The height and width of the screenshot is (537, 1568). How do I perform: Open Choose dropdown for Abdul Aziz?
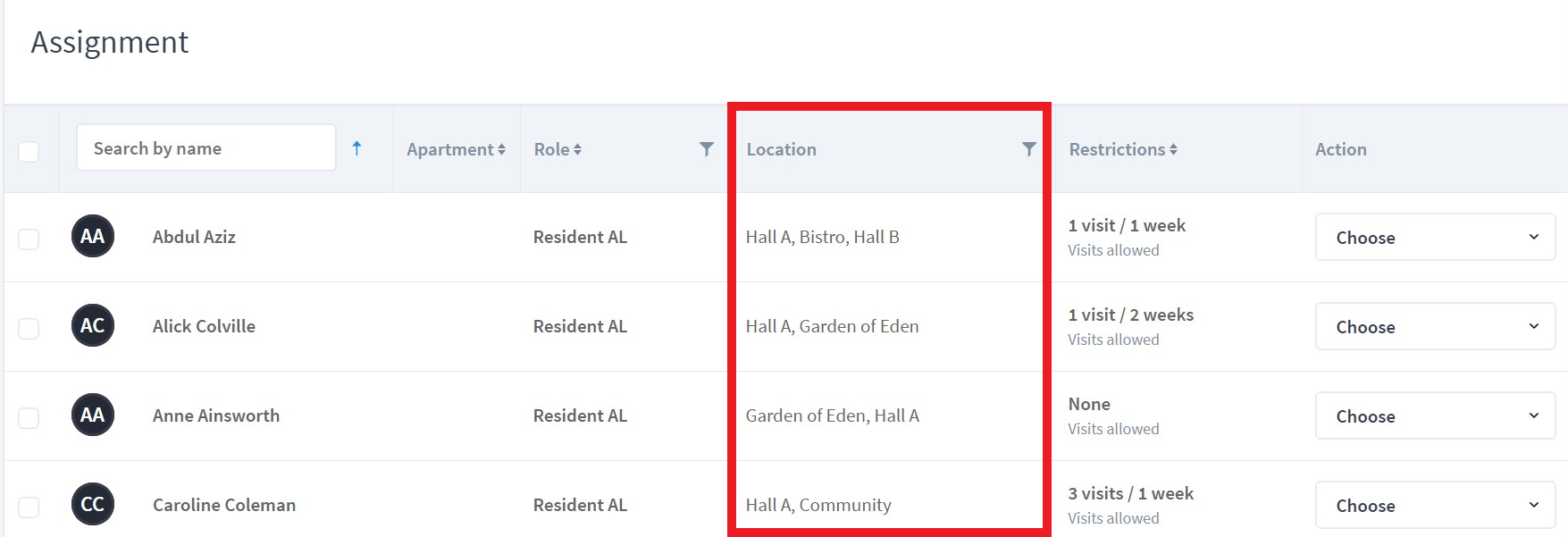1435,237
